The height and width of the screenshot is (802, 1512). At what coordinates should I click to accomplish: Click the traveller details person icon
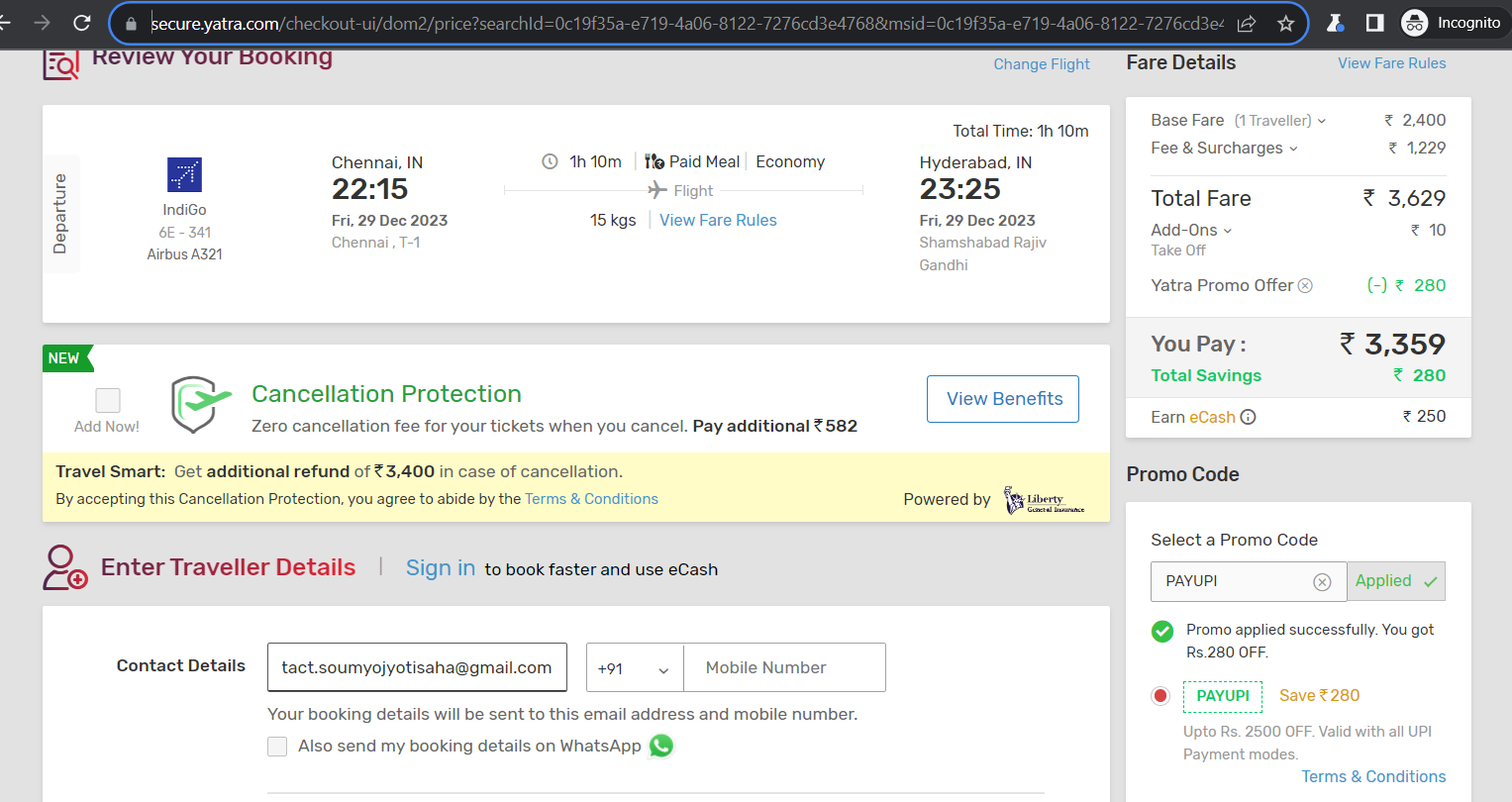click(65, 567)
